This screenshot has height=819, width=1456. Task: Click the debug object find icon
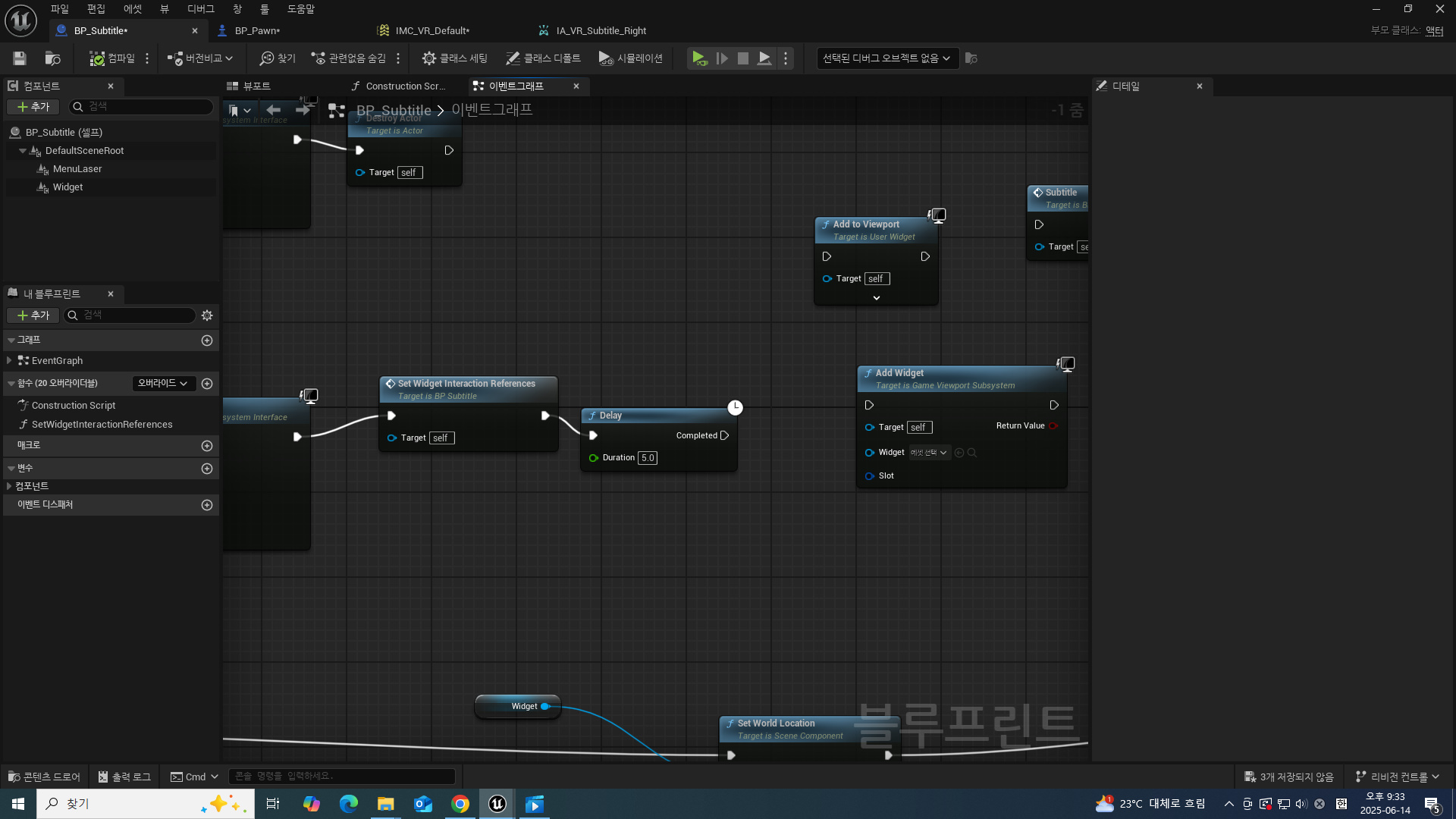click(x=971, y=58)
